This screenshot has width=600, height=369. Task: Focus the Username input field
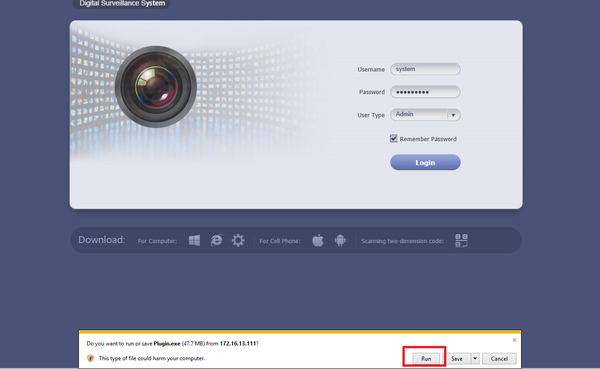click(425, 69)
